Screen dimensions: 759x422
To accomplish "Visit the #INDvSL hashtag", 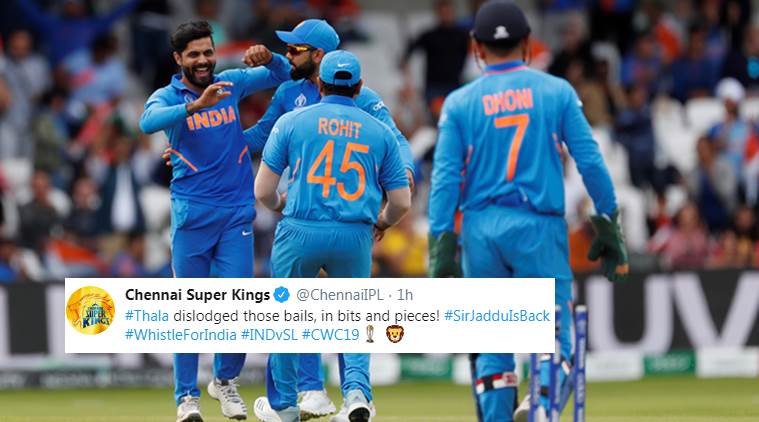I will click(269, 334).
